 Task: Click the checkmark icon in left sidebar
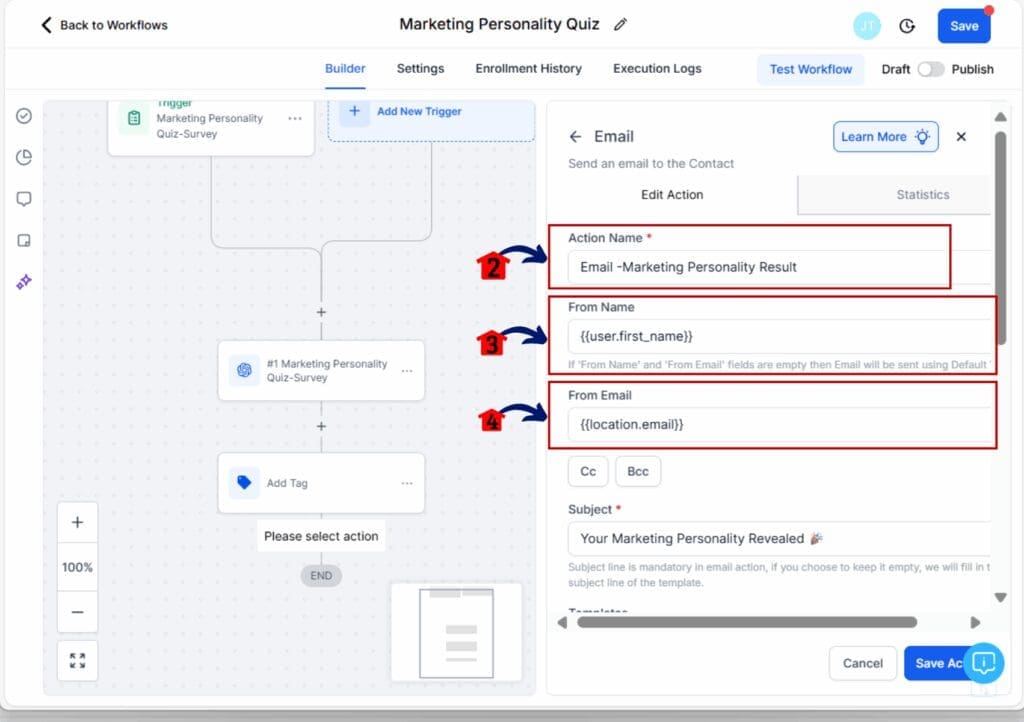coord(24,116)
